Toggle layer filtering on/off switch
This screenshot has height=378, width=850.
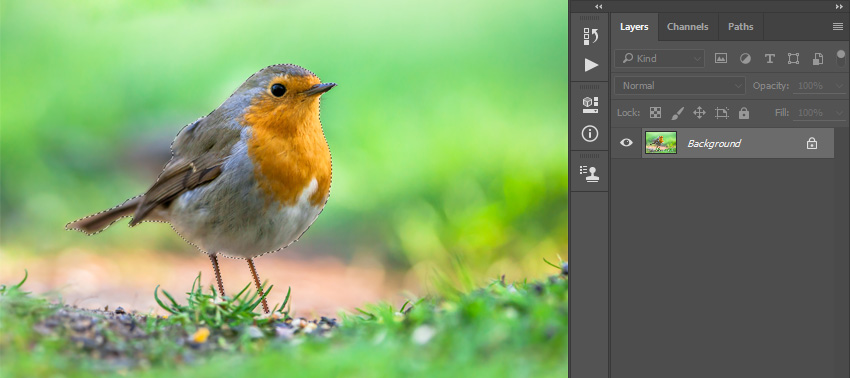point(841,58)
